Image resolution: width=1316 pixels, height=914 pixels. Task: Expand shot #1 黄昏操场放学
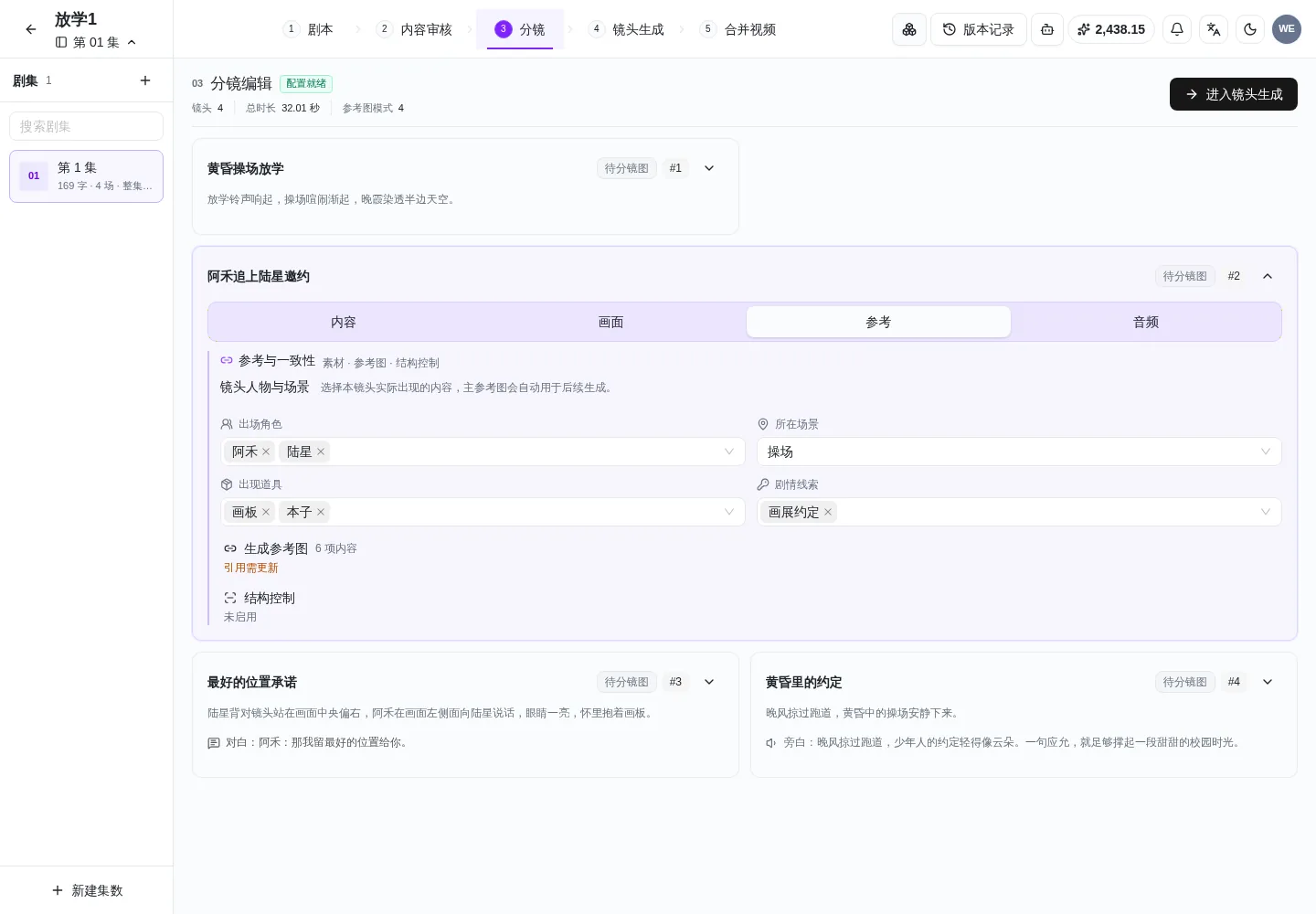709,168
